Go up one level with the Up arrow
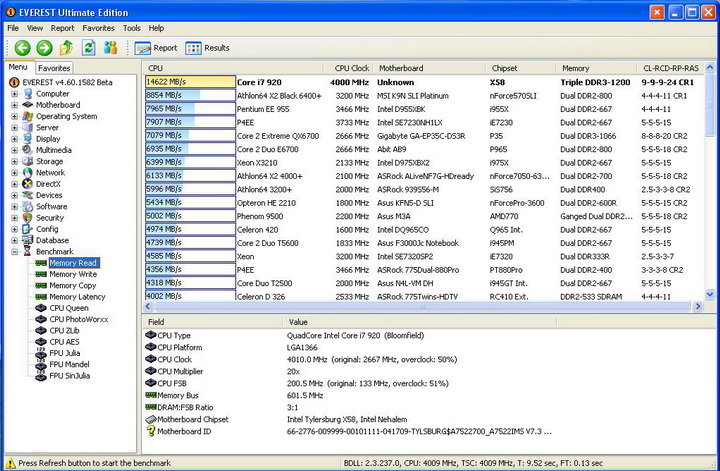The image size is (720, 471). (x=67, y=47)
